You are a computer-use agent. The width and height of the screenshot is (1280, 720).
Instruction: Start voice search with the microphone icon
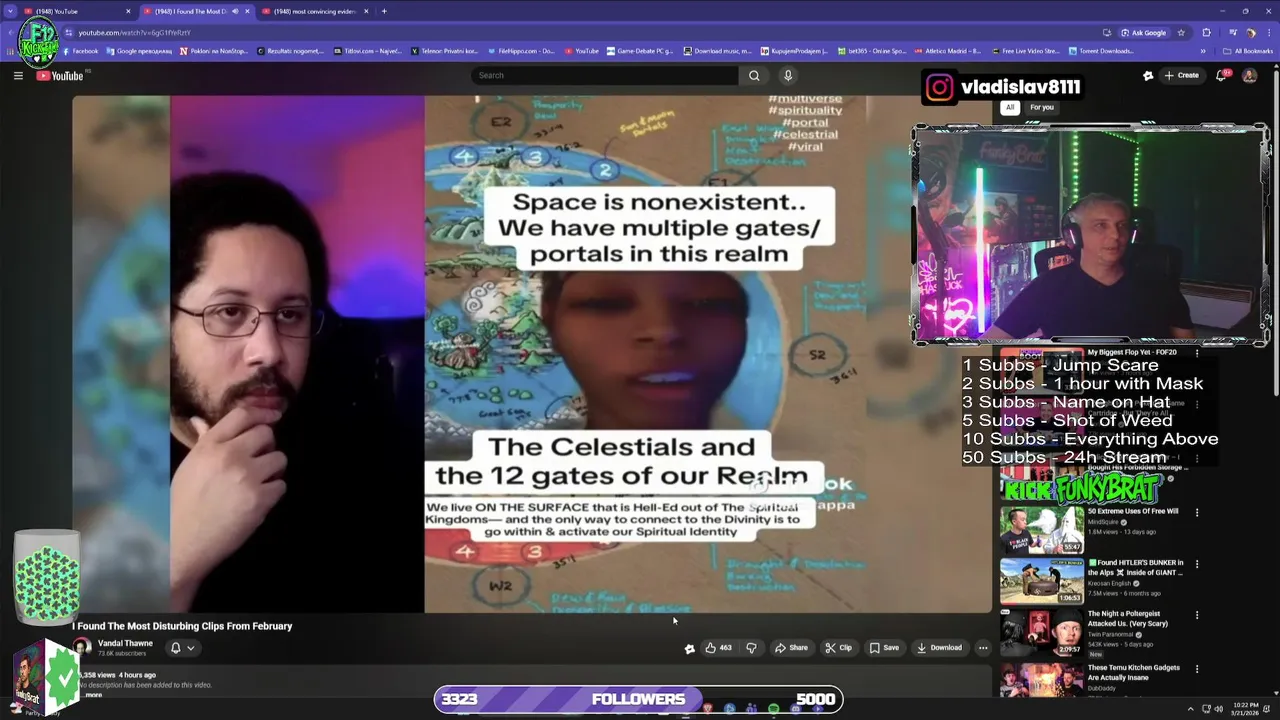point(788,76)
